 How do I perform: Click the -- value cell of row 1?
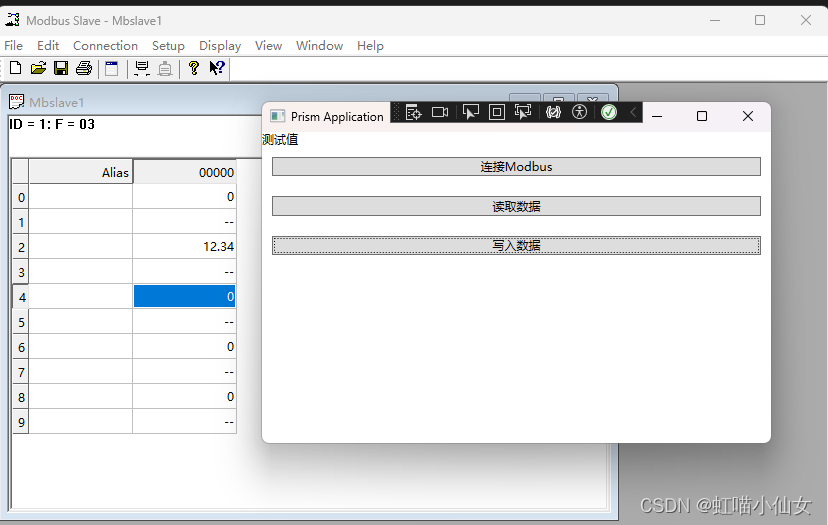184,222
